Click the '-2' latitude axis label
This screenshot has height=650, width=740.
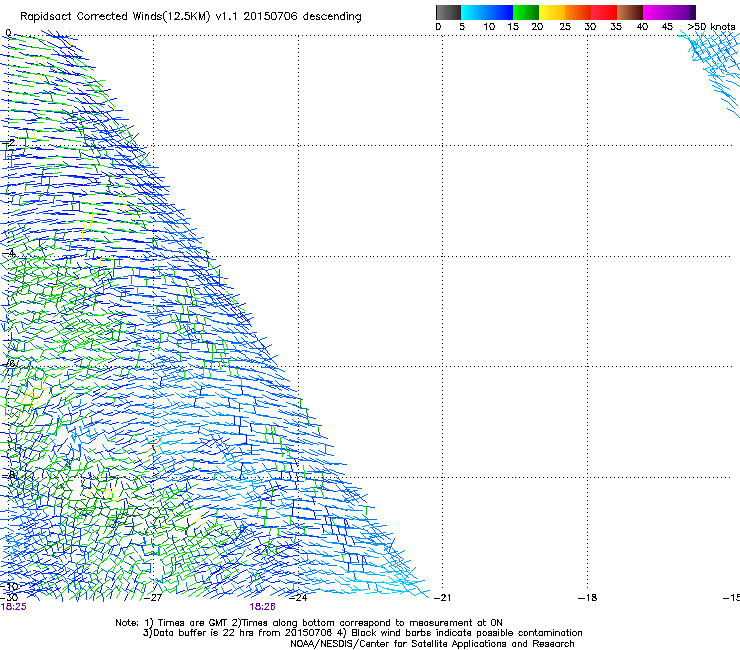tap(9, 143)
